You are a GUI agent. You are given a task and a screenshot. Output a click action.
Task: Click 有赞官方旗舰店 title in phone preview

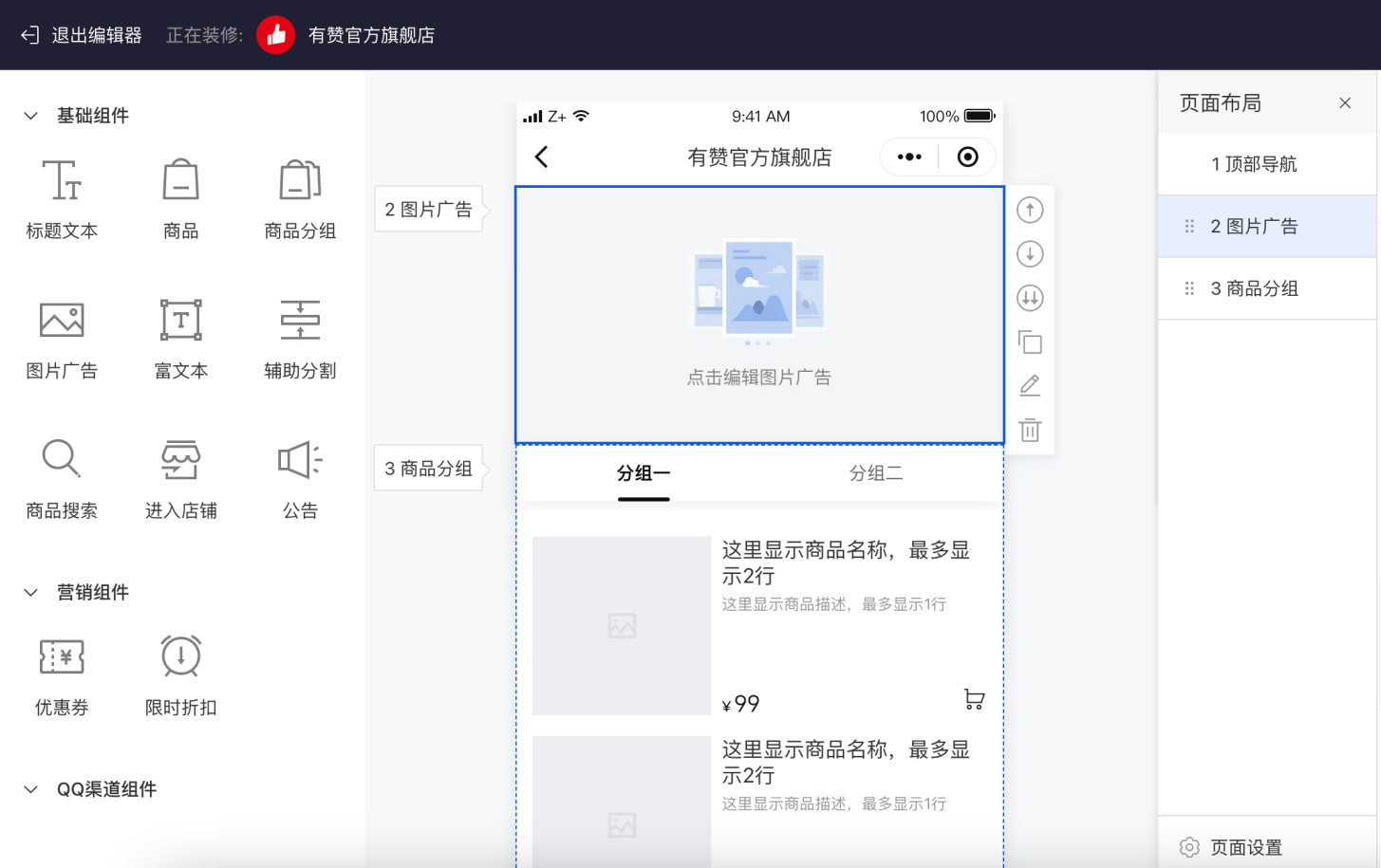tap(759, 157)
